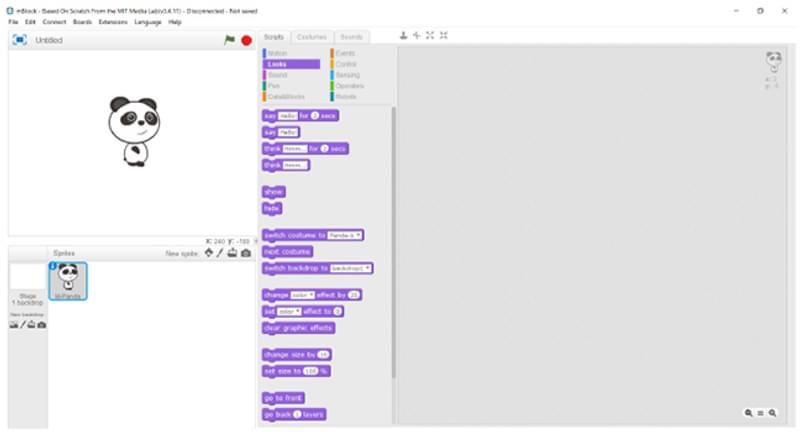Open the File menu
Viewport: 800px width, 432px height.
coord(13,22)
